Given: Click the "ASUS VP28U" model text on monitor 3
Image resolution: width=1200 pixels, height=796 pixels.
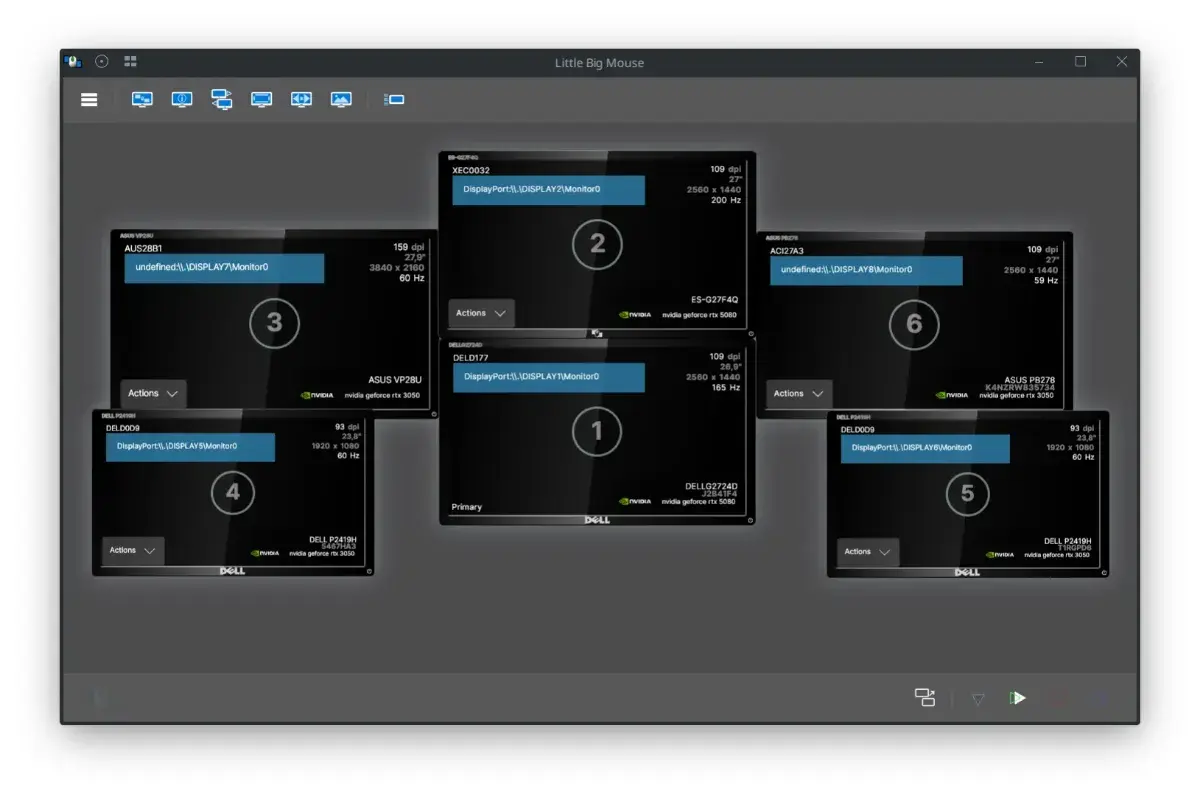Looking at the screenshot, I should point(393,380).
